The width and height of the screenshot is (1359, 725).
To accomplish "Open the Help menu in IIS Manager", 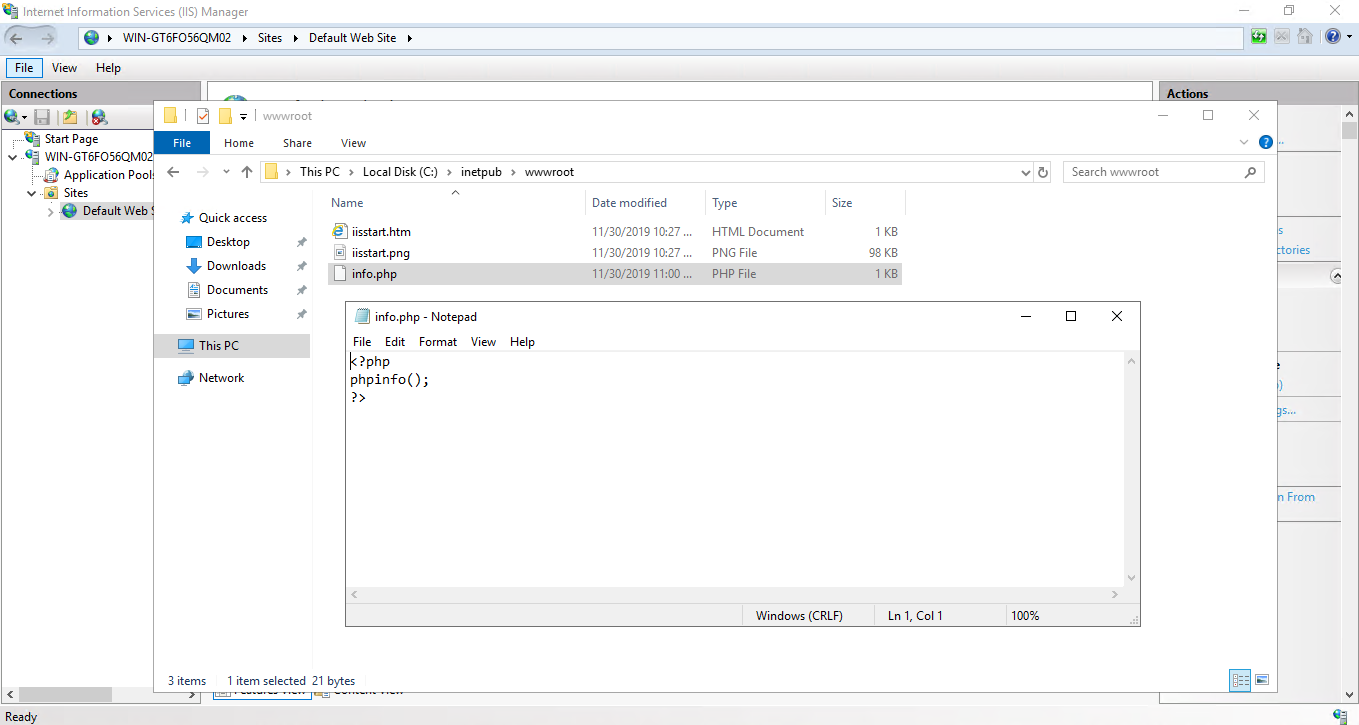I will coord(108,68).
